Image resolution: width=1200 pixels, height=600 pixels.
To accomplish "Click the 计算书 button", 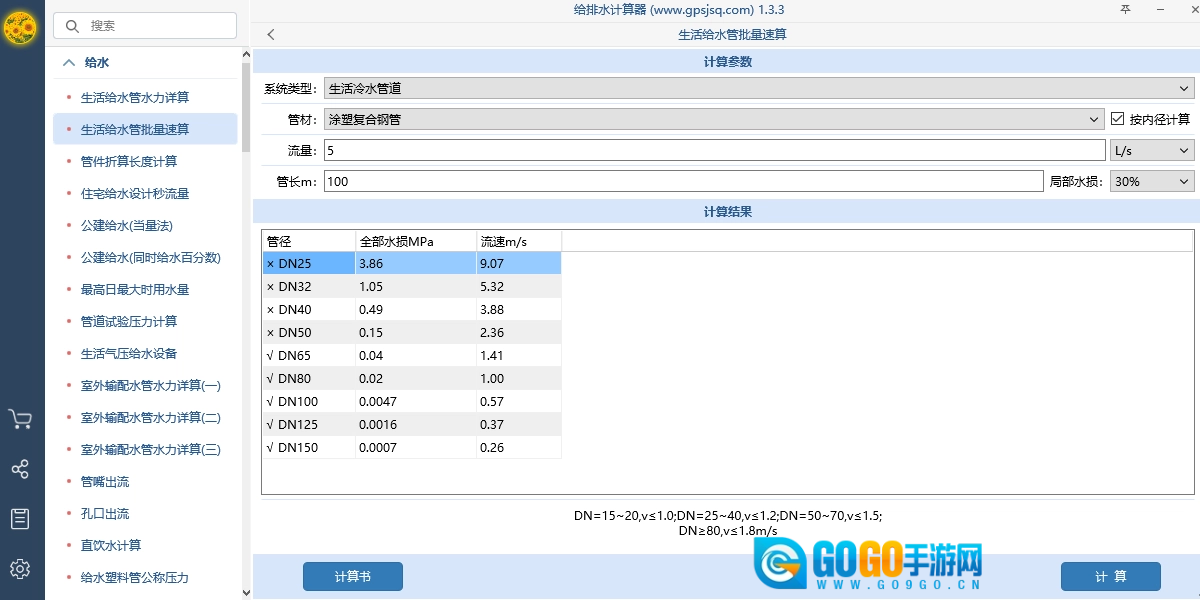I will click(x=352, y=576).
